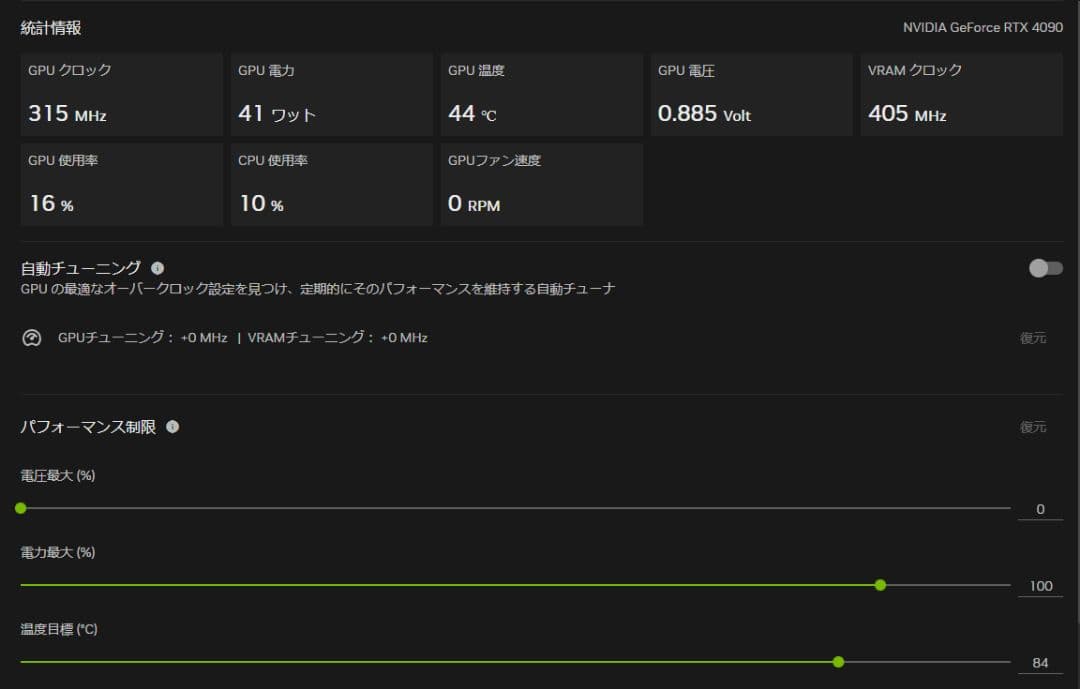Select the GPU 電圧 statistics tile
Image resolution: width=1080 pixels, height=689 pixels.
tap(751, 94)
